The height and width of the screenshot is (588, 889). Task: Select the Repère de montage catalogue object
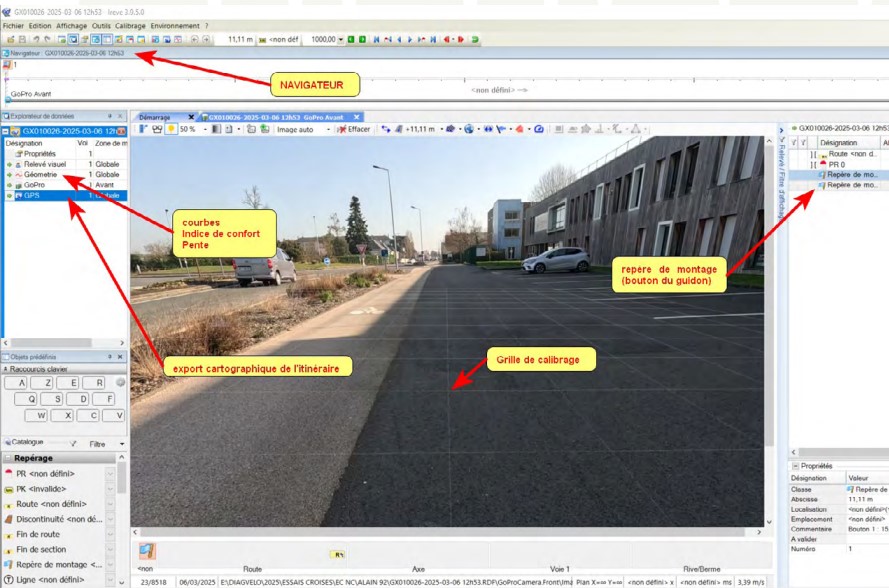click(x=60, y=564)
